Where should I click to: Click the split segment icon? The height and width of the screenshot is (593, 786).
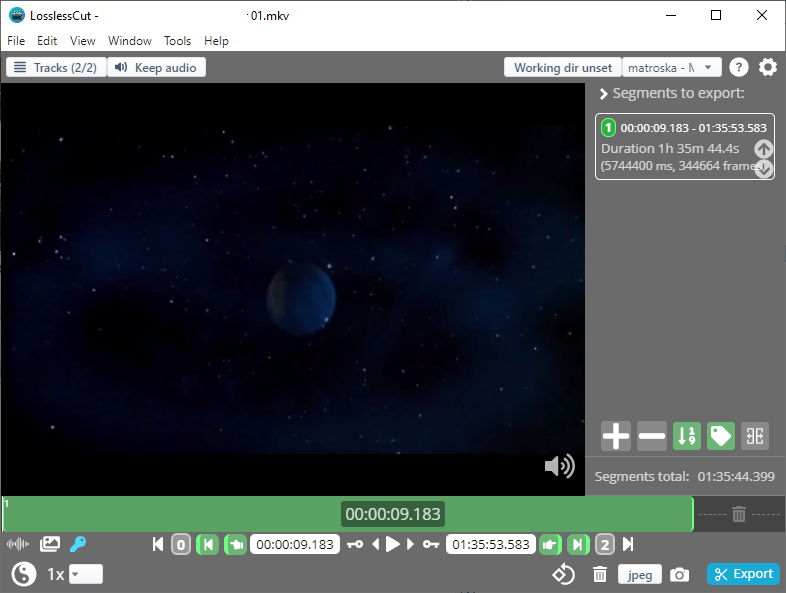(x=755, y=436)
